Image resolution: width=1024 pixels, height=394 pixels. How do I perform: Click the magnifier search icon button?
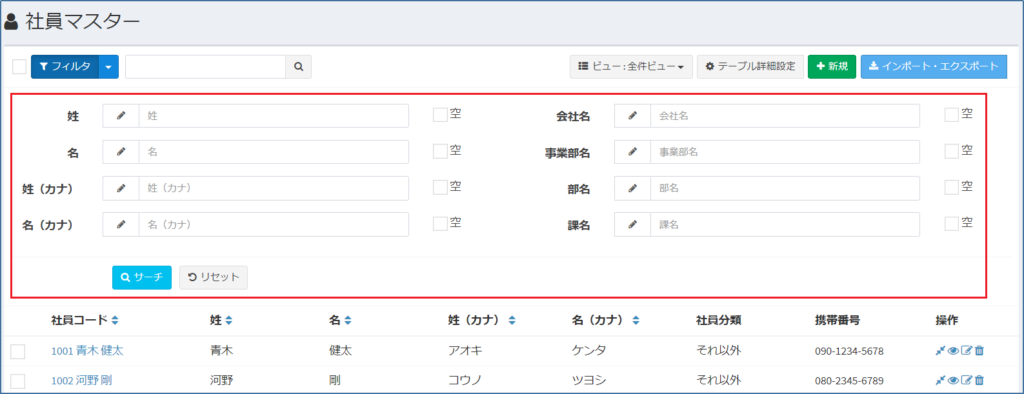(x=298, y=67)
